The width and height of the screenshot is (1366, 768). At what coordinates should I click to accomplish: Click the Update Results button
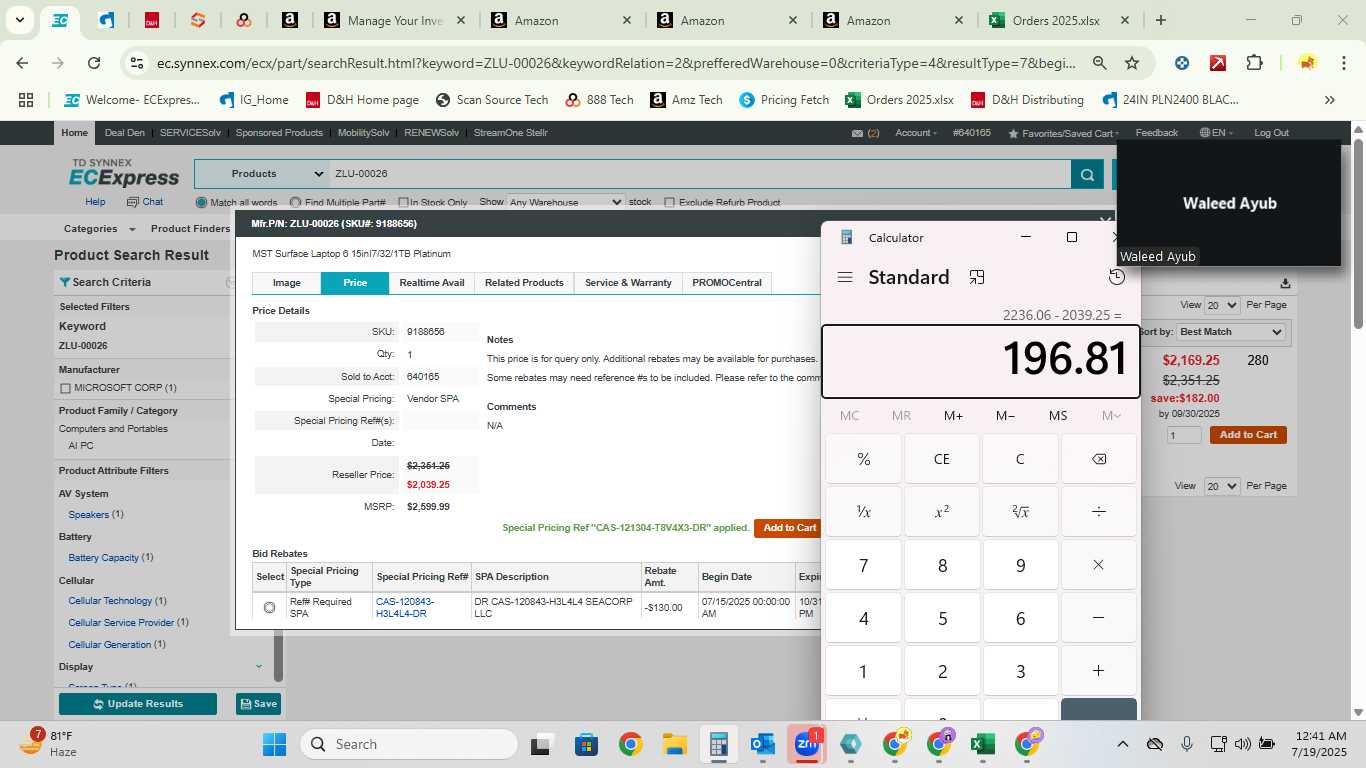click(x=138, y=704)
